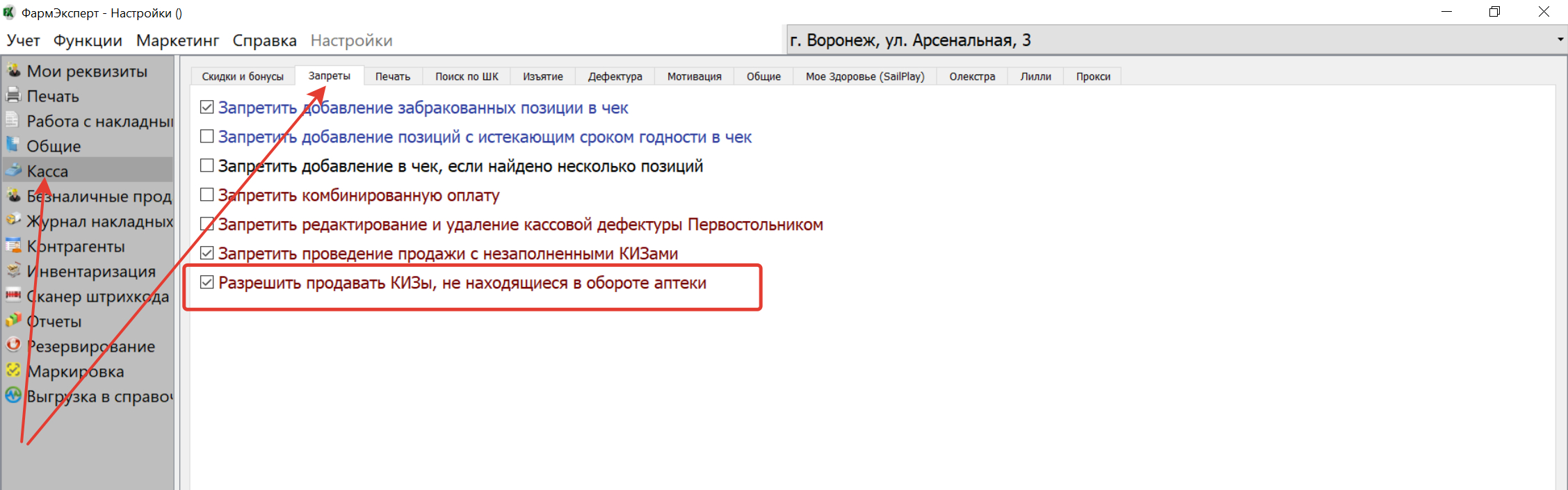Click the Маркировка sidebar icon

coord(13,370)
